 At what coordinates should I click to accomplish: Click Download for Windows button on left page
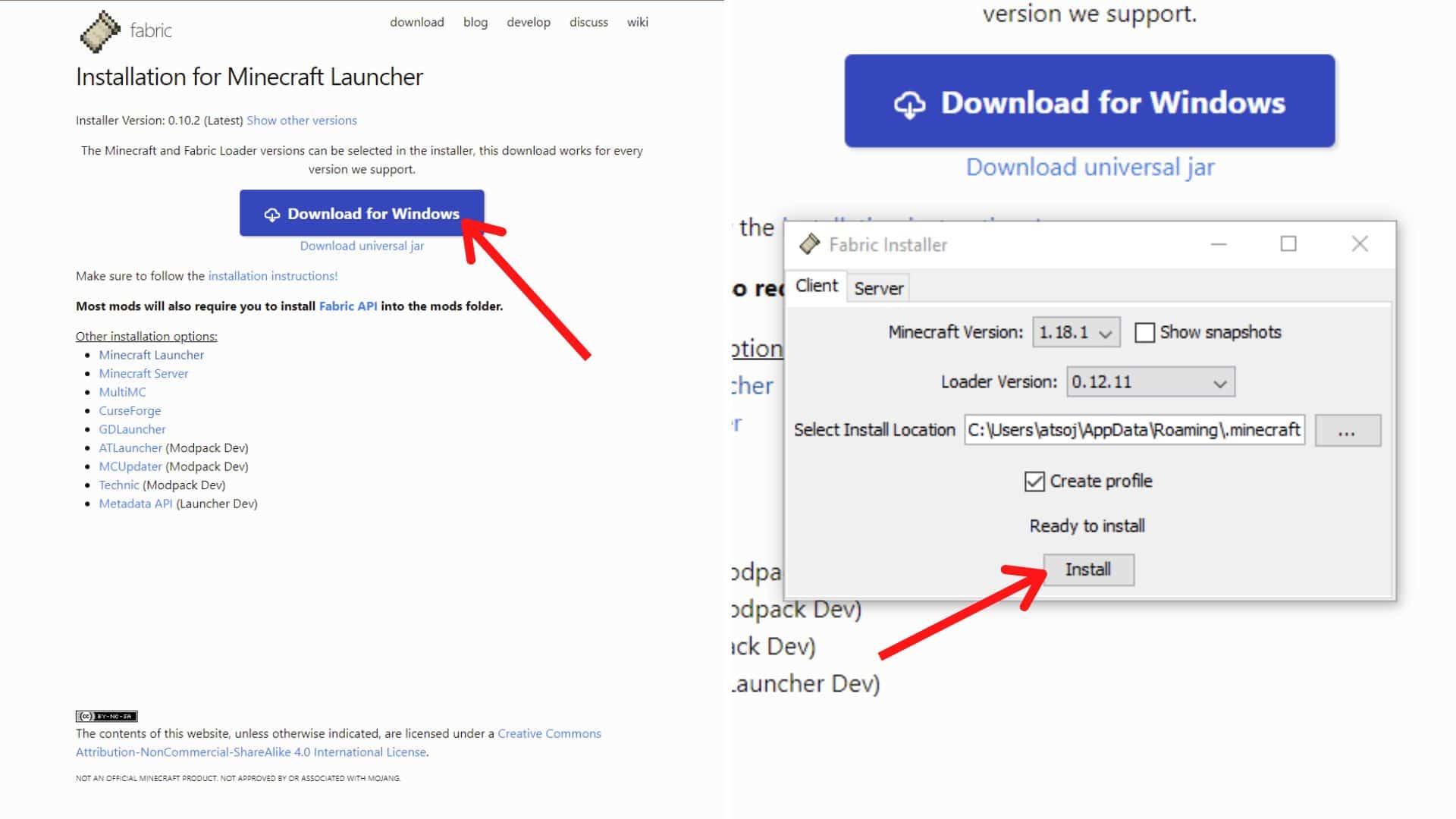click(362, 213)
